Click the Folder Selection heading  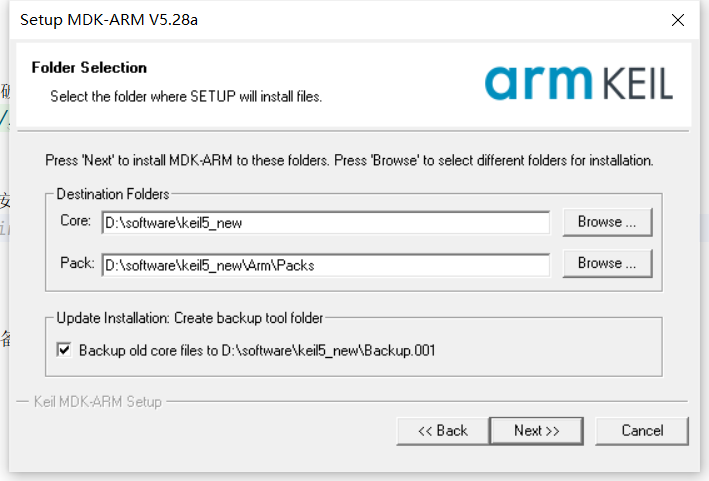[89, 68]
